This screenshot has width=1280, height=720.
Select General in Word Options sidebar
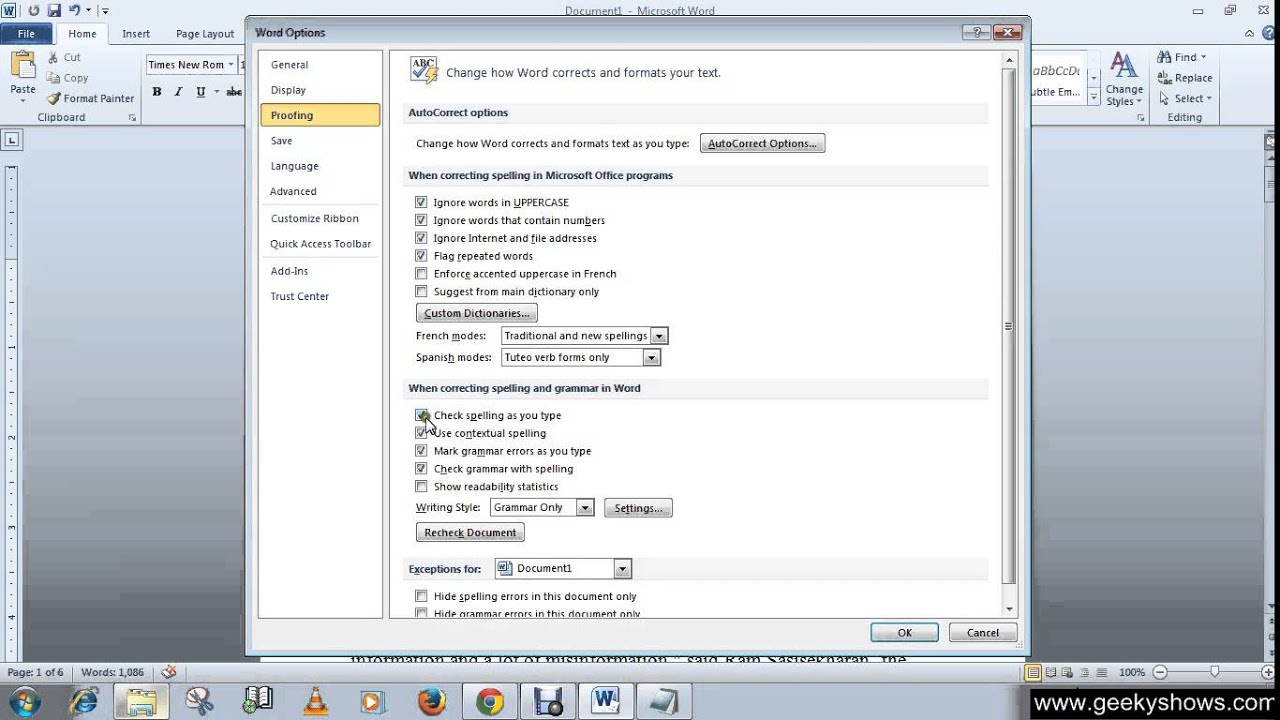320,65
